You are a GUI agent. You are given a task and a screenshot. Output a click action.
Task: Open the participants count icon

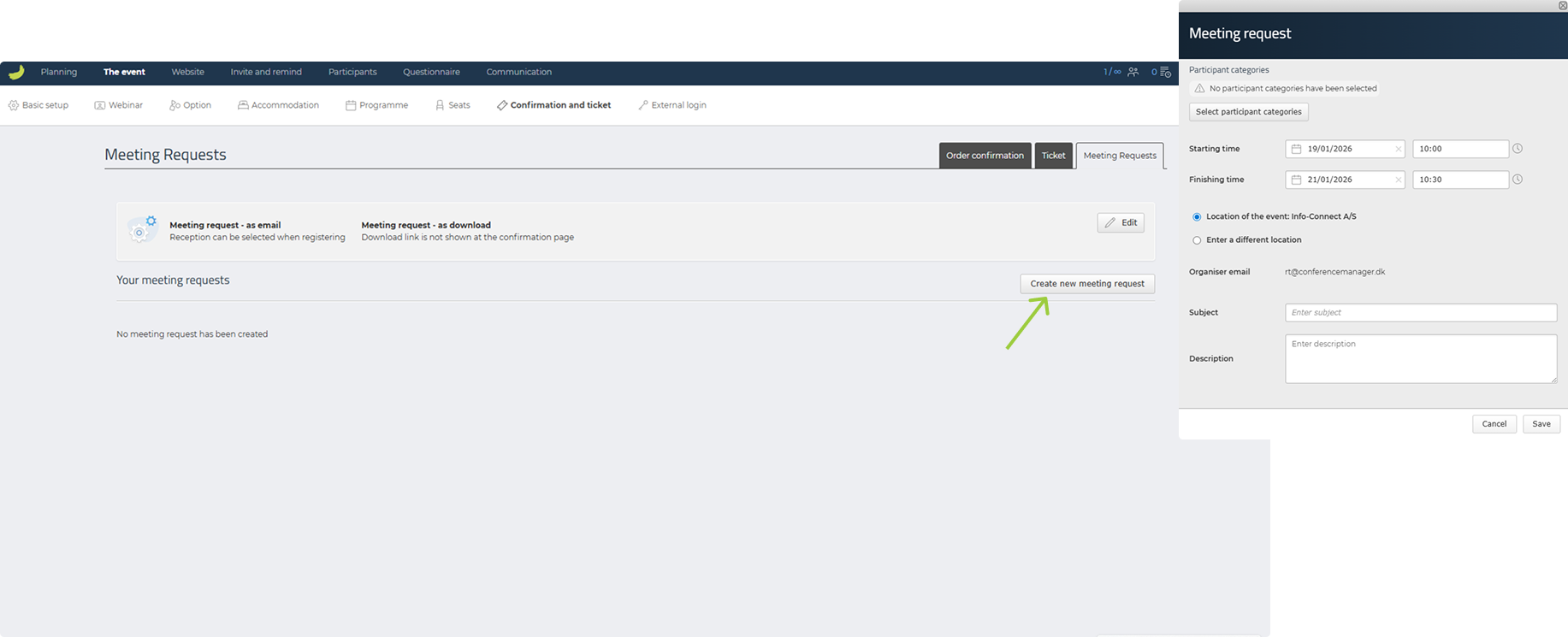tap(1133, 73)
